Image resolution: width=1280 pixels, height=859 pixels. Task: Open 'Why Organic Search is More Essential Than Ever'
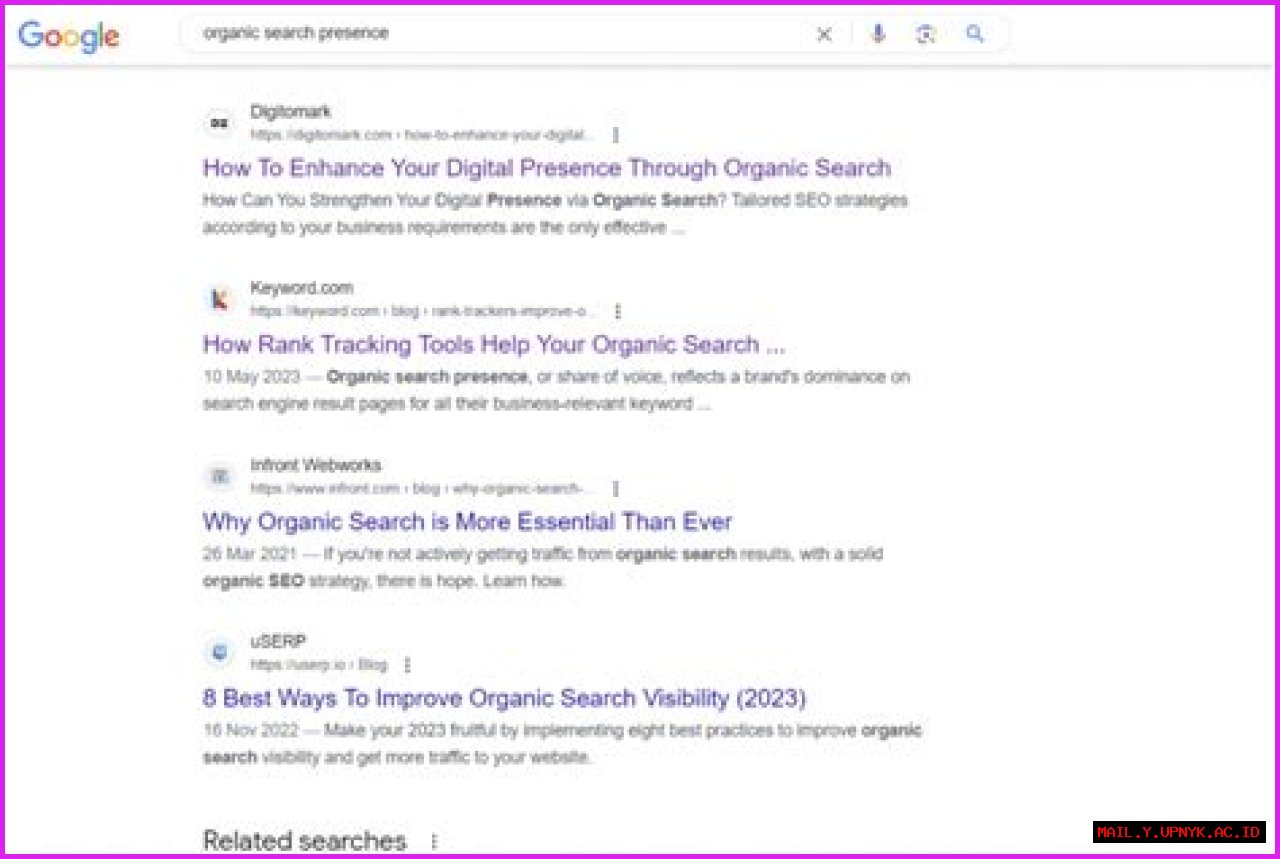click(x=467, y=522)
